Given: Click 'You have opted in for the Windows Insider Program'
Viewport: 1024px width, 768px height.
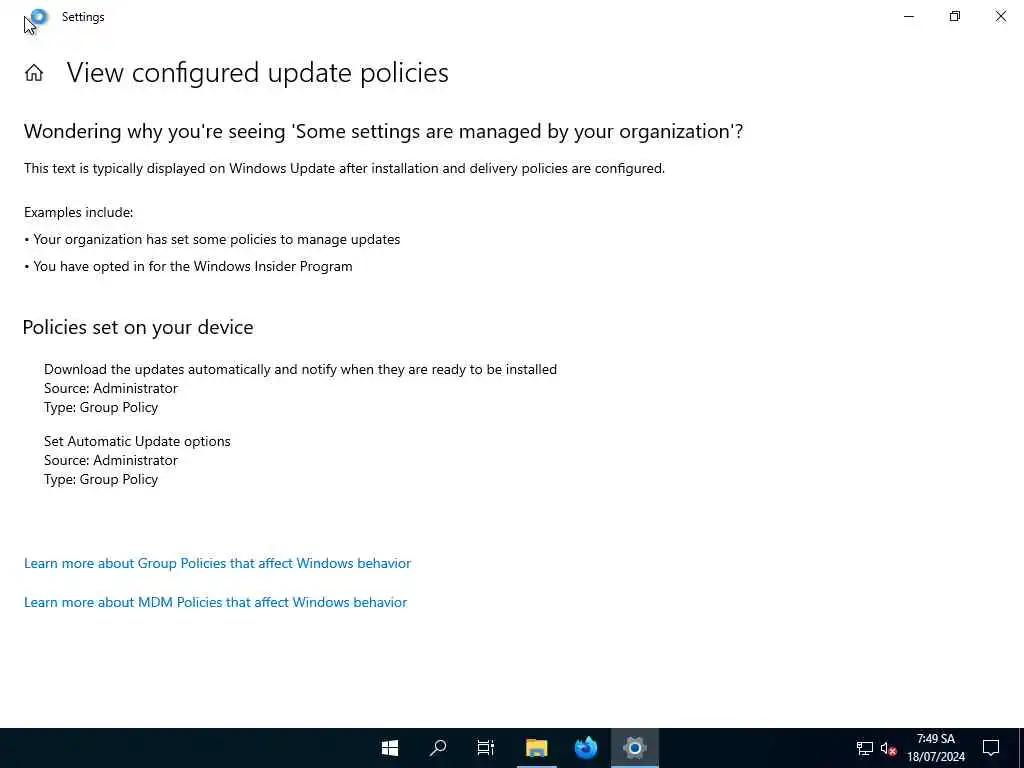Looking at the screenshot, I should (x=193, y=266).
